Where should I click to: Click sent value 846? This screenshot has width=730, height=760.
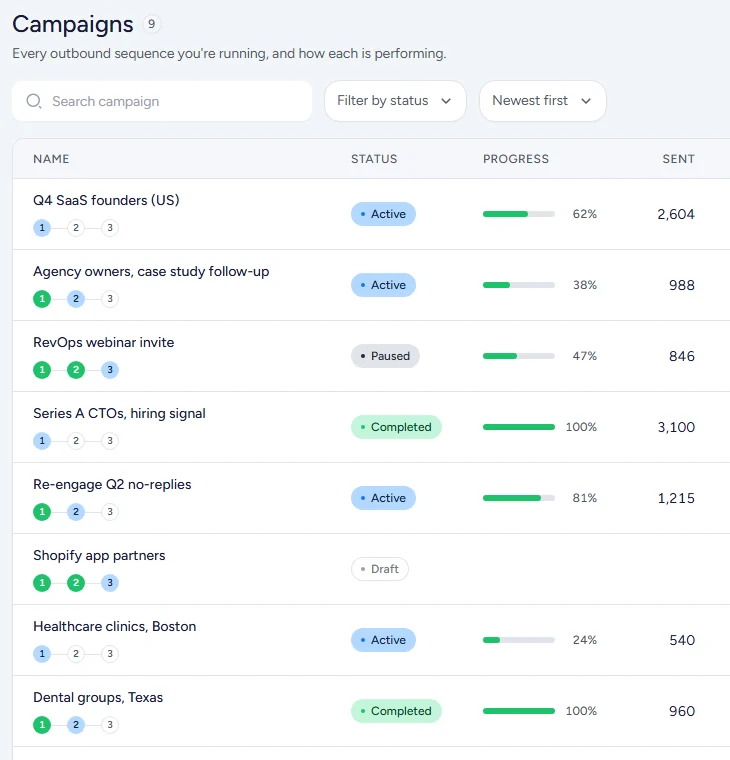pyautogui.click(x=682, y=356)
